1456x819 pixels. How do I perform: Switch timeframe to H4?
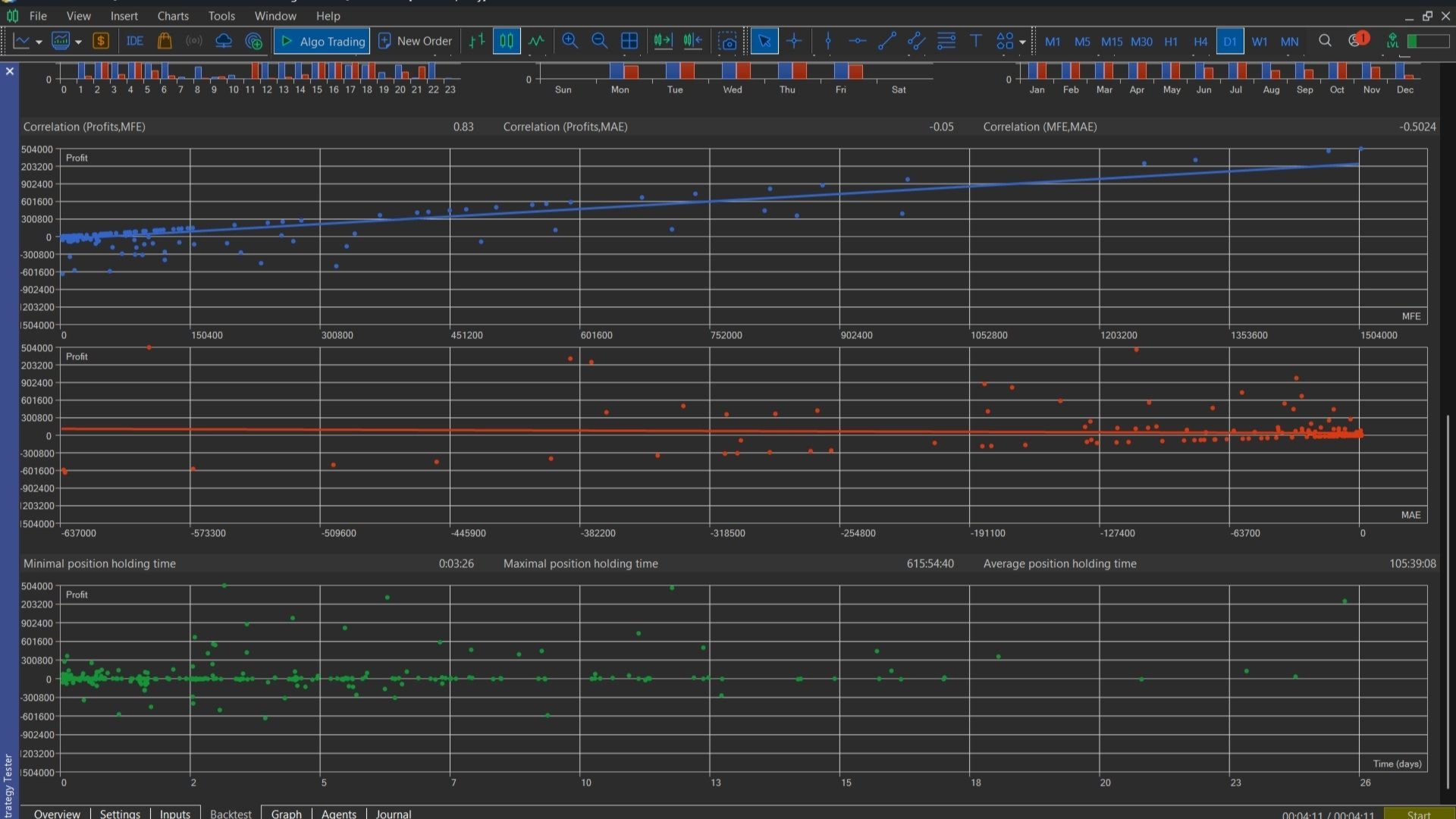[x=1200, y=42]
